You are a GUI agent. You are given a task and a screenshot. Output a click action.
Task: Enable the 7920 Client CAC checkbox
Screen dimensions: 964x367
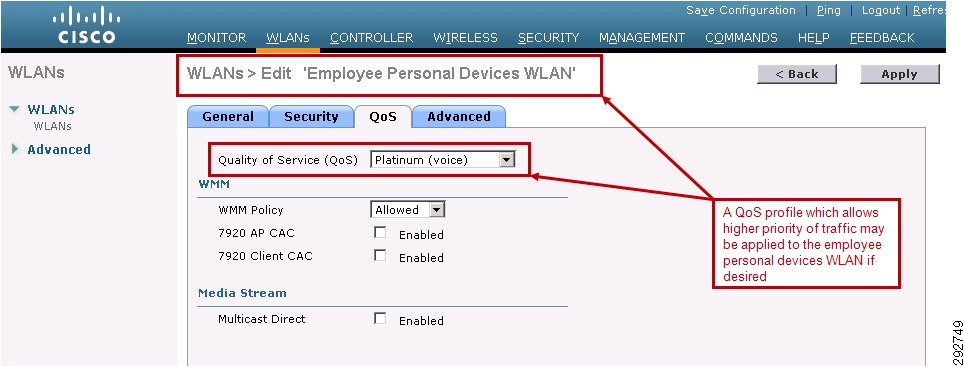pyautogui.click(x=381, y=256)
